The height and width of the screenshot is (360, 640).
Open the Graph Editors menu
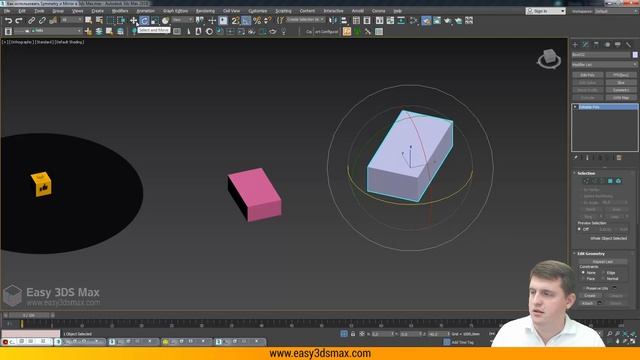pyautogui.click(x=176, y=11)
